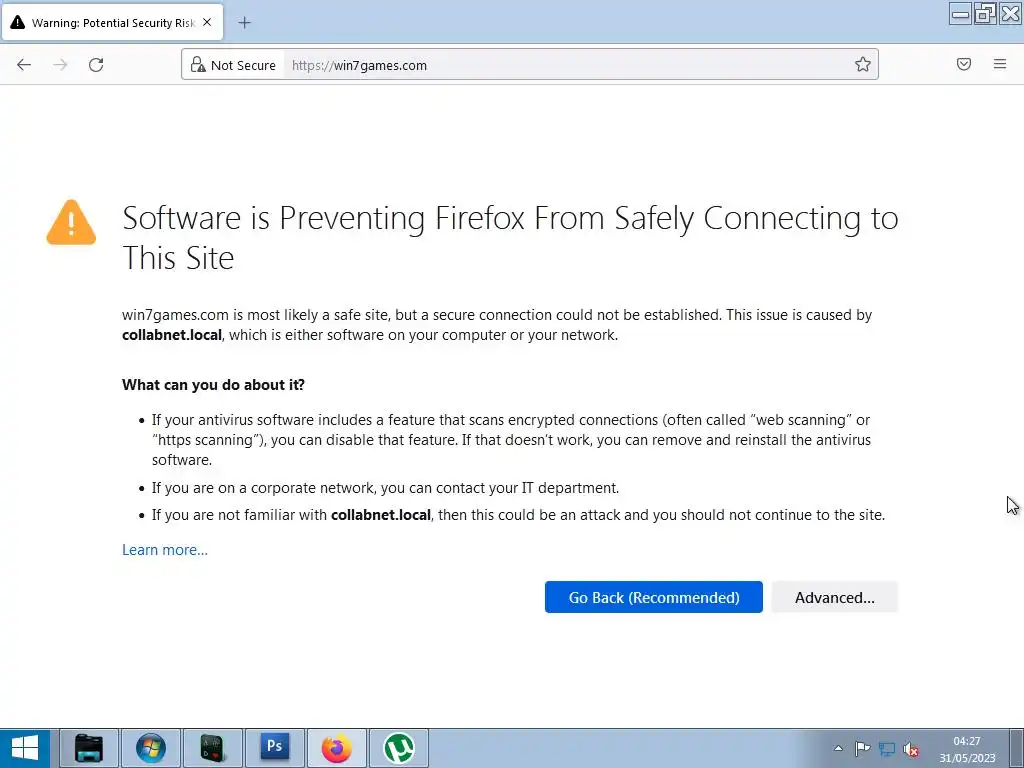Open the games taskbar icon
This screenshot has width=1024, height=768.
tap(213, 748)
